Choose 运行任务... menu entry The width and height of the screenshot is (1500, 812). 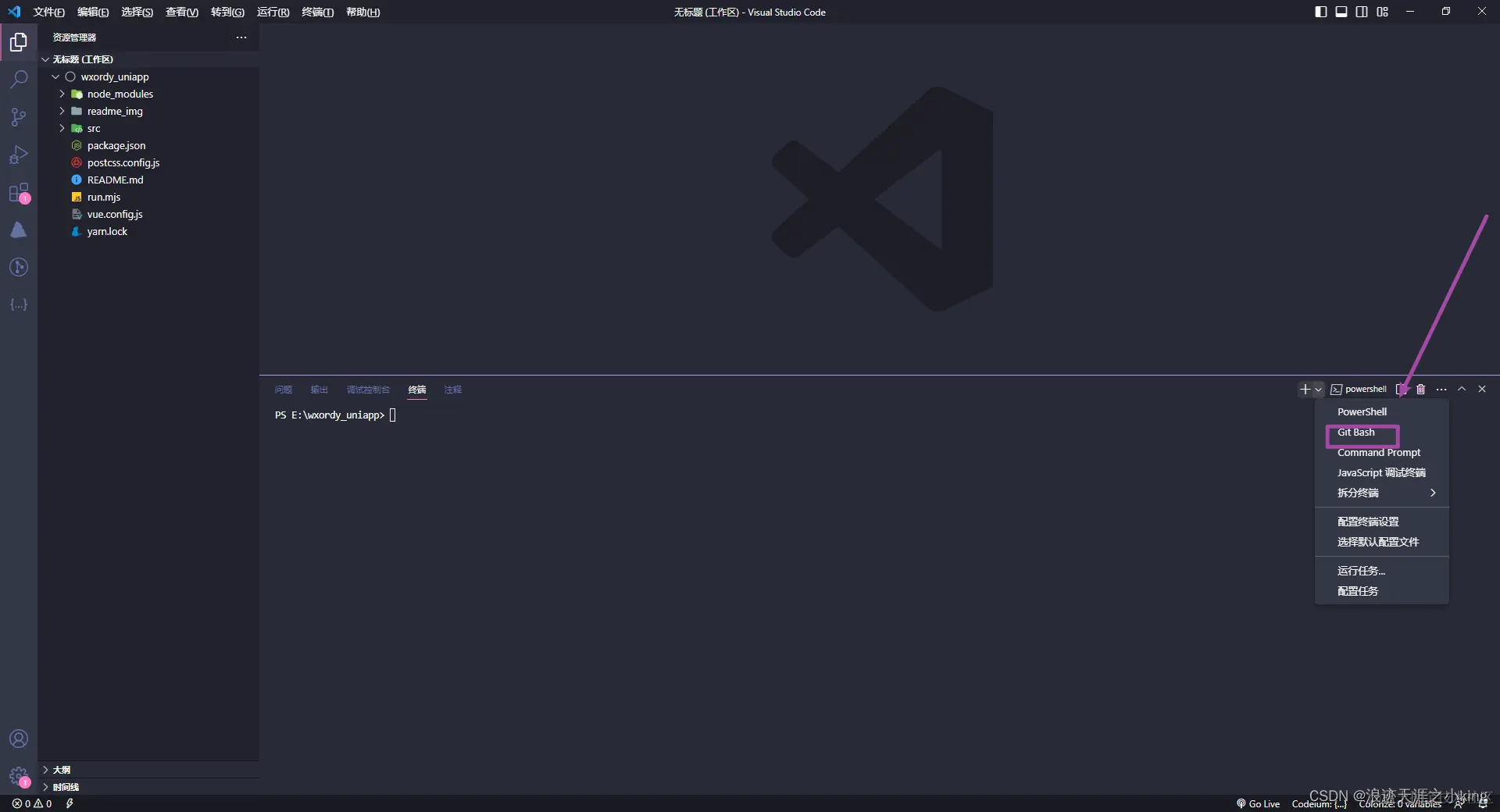click(x=1382, y=571)
